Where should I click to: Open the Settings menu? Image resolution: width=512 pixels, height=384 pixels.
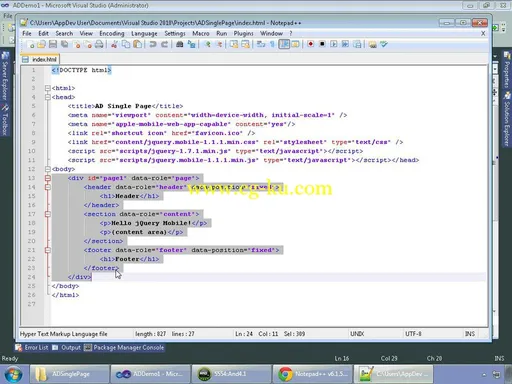click(175, 33)
